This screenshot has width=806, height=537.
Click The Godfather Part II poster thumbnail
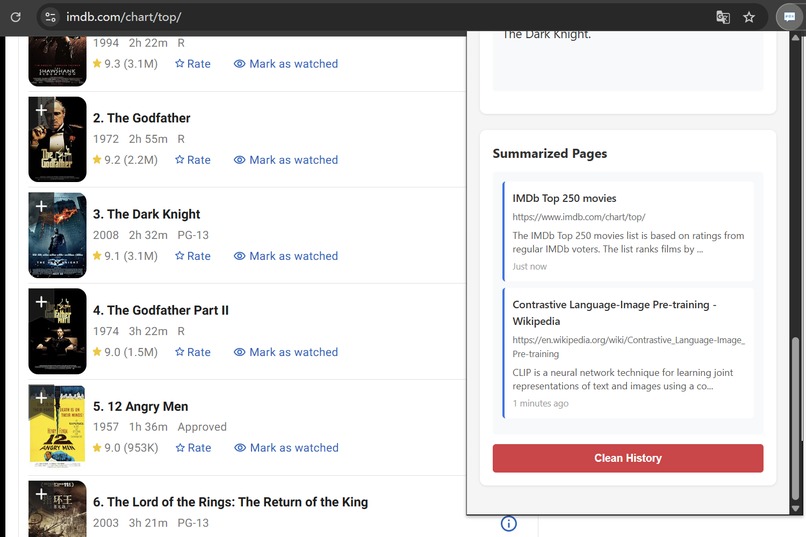[x=57, y=331]
